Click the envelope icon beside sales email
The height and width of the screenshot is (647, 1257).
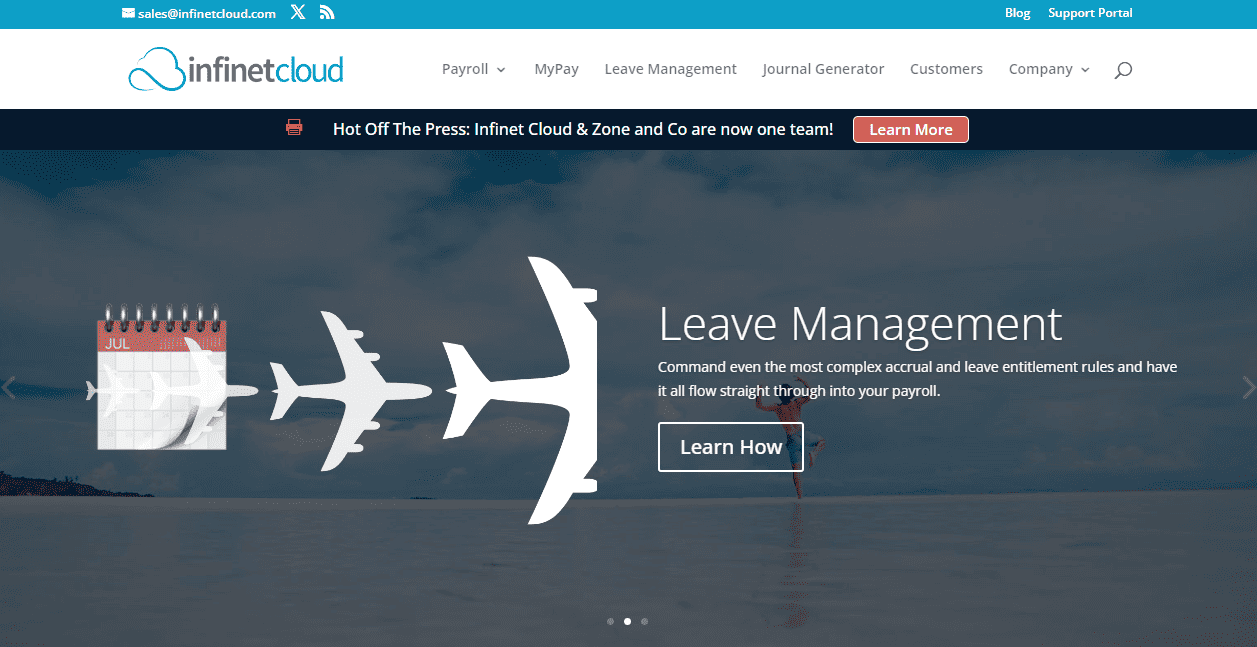click(x=129, y=14)
